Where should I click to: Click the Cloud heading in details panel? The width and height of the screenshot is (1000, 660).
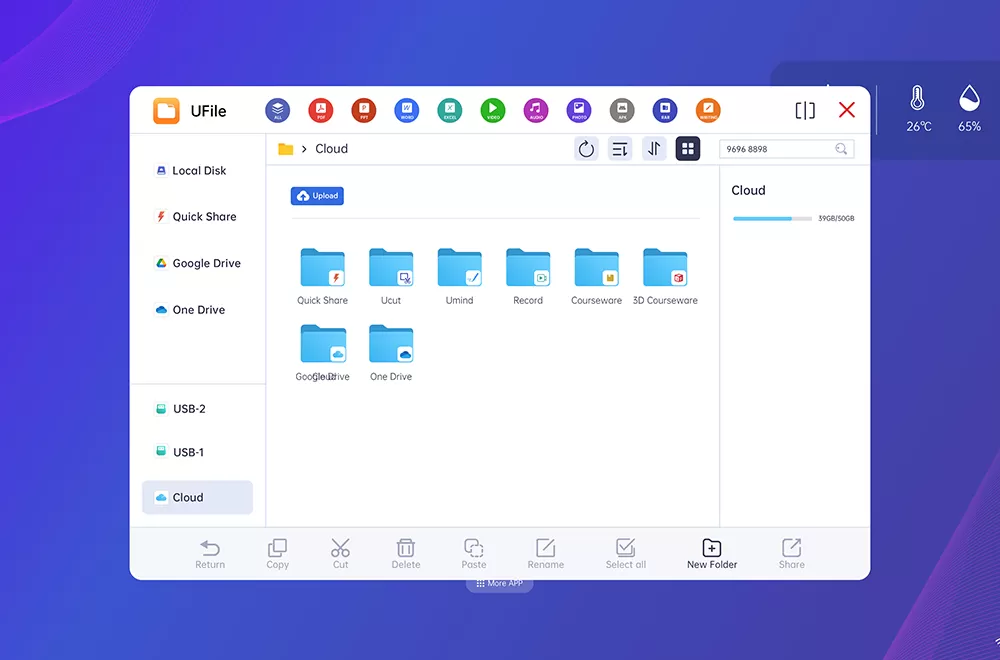748,191
